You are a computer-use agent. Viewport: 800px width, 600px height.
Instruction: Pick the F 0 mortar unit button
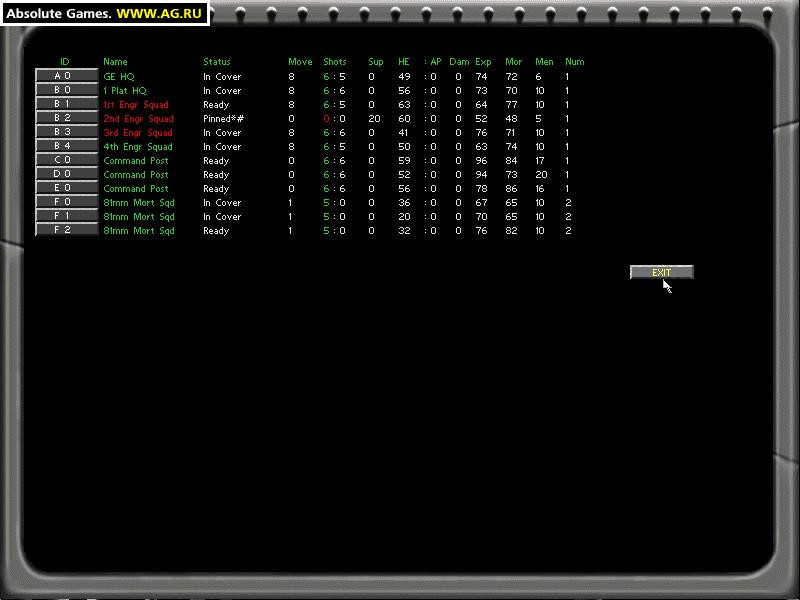coord(66,202)
